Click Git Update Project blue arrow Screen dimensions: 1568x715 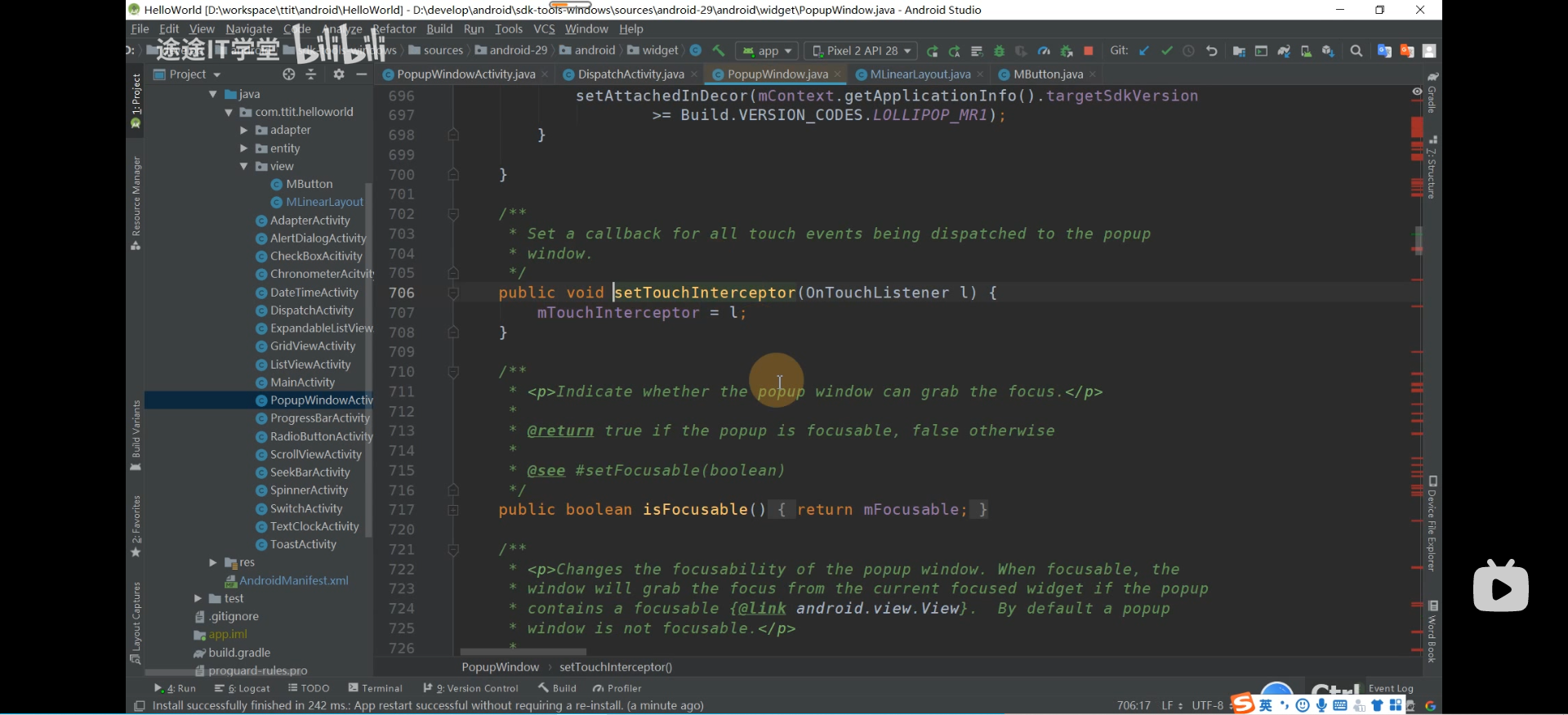tap(1144, 51)
